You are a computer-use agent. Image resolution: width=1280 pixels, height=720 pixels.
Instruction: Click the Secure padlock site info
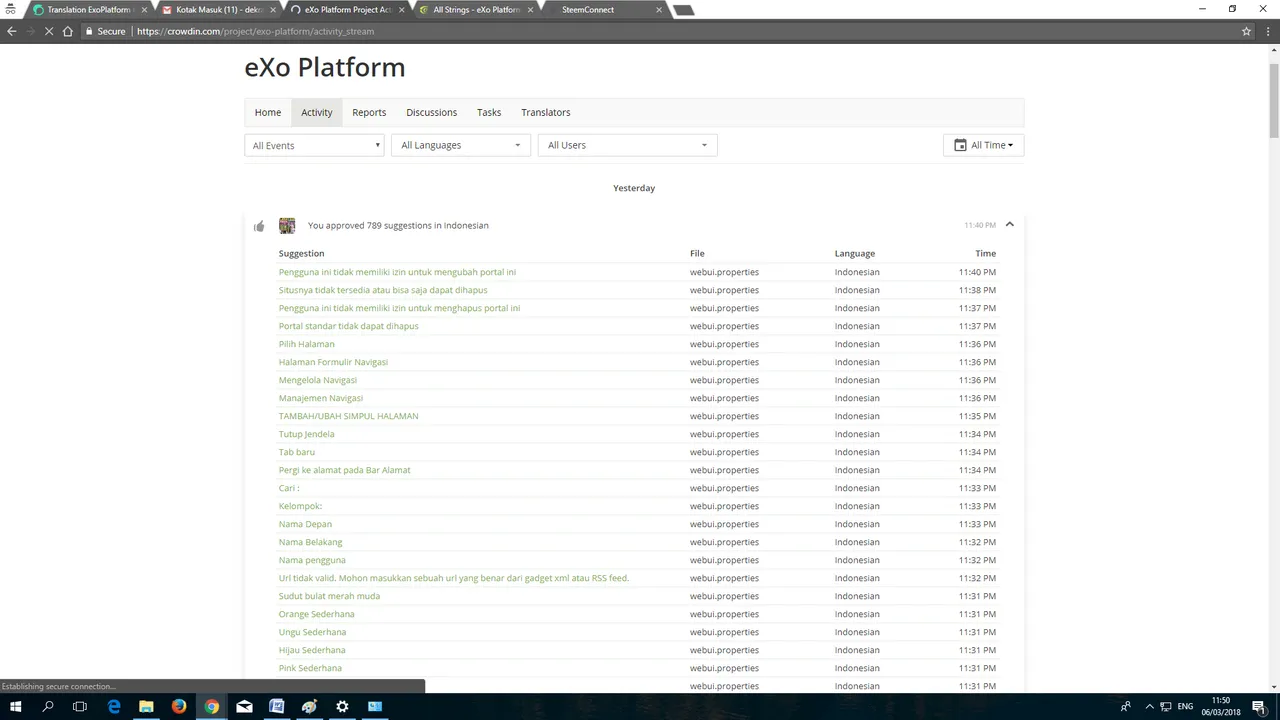click(105, 31)
